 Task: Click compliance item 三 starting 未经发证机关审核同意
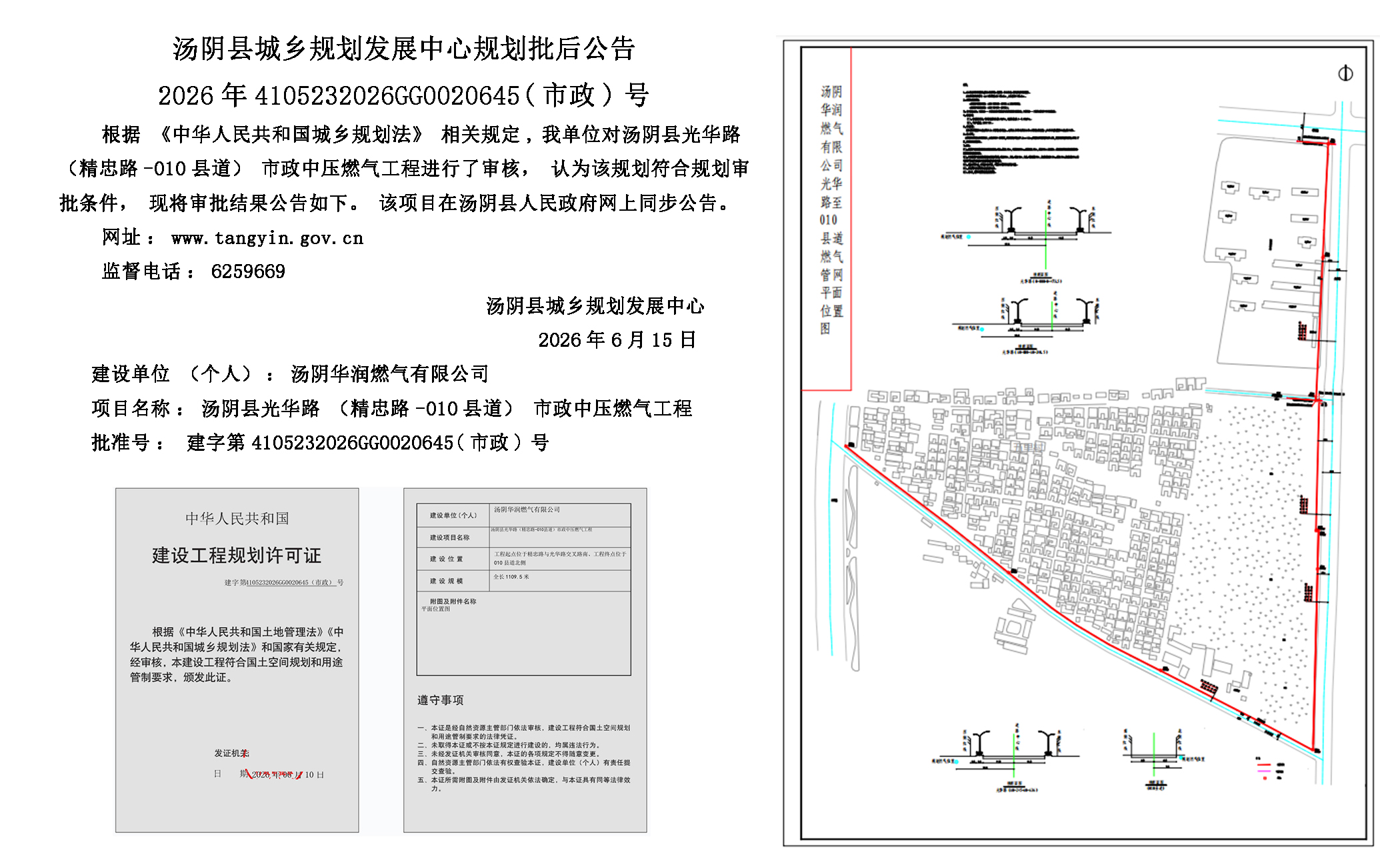pos(509,754)
